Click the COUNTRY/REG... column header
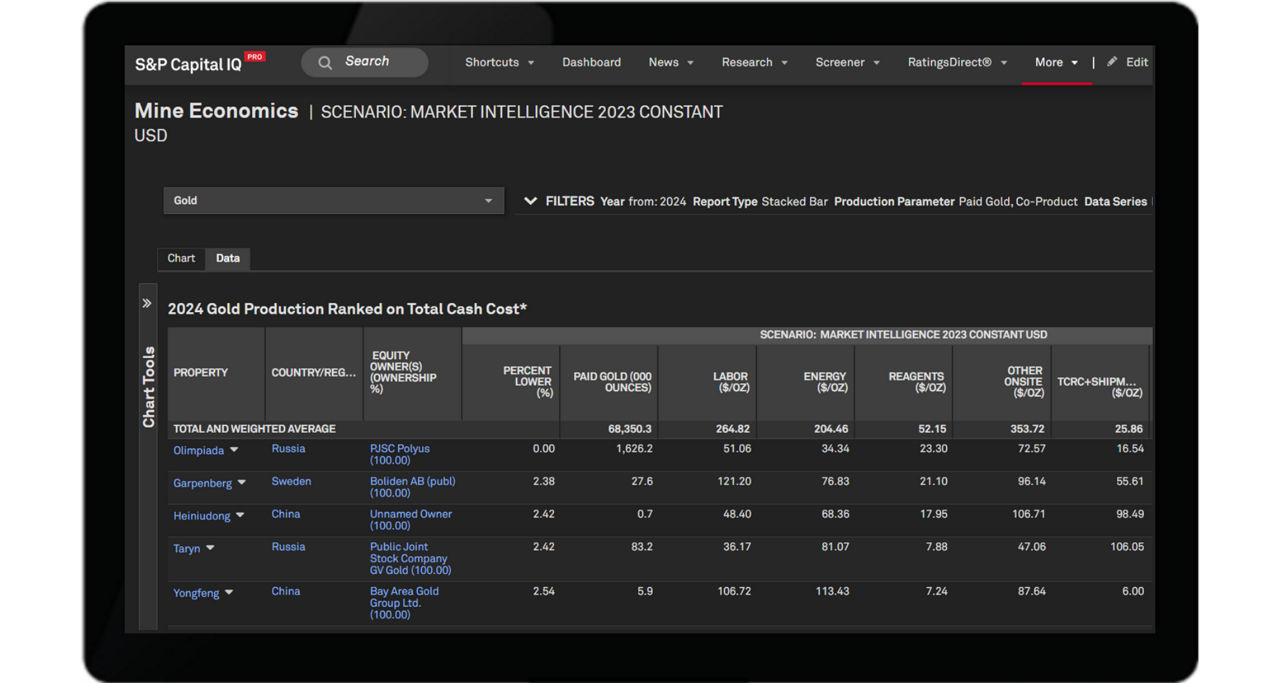 coord(314,373)
